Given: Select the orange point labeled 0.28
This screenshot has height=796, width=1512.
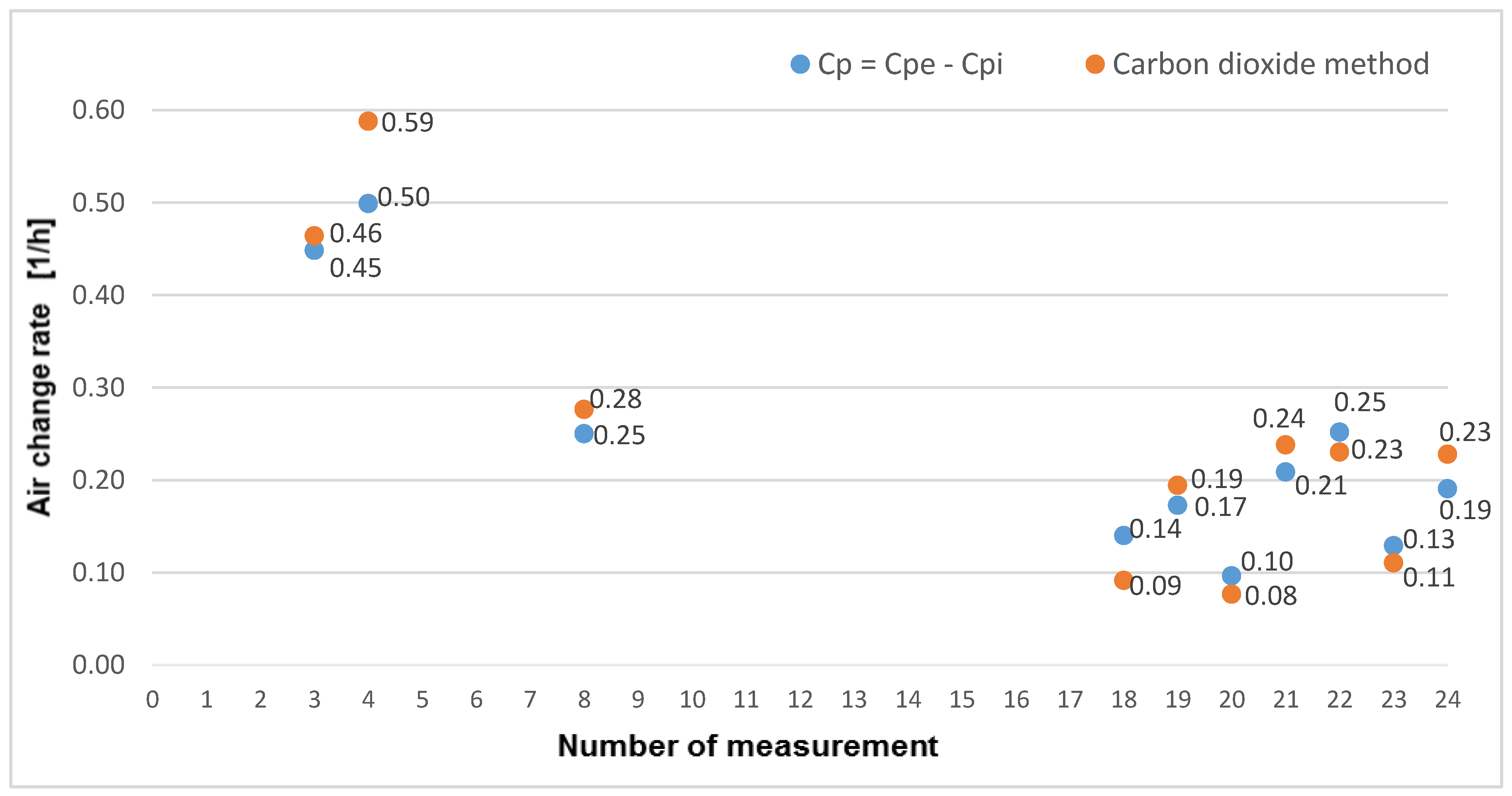Looking at the screenshot, I should coord(583,409).
